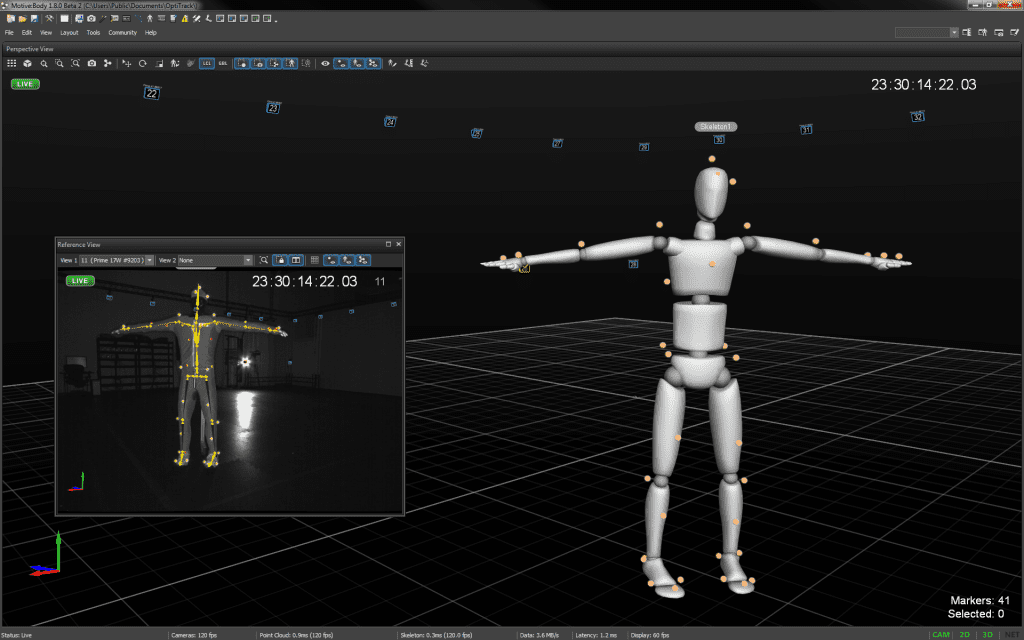Expand the layout dropdown at top right
Screen dimensions: 1024x640
[x=954, y=33]
